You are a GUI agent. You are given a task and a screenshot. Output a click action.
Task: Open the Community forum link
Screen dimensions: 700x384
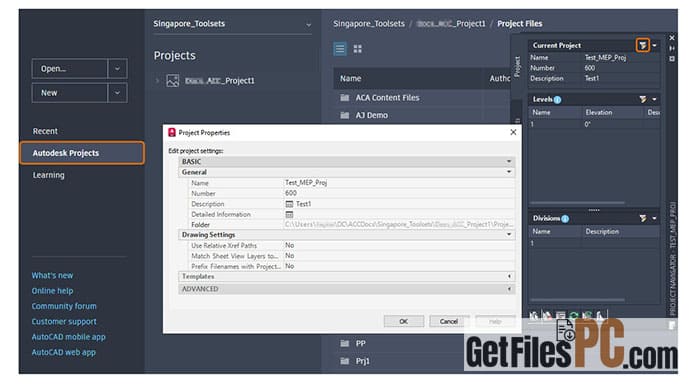point(64,306)
